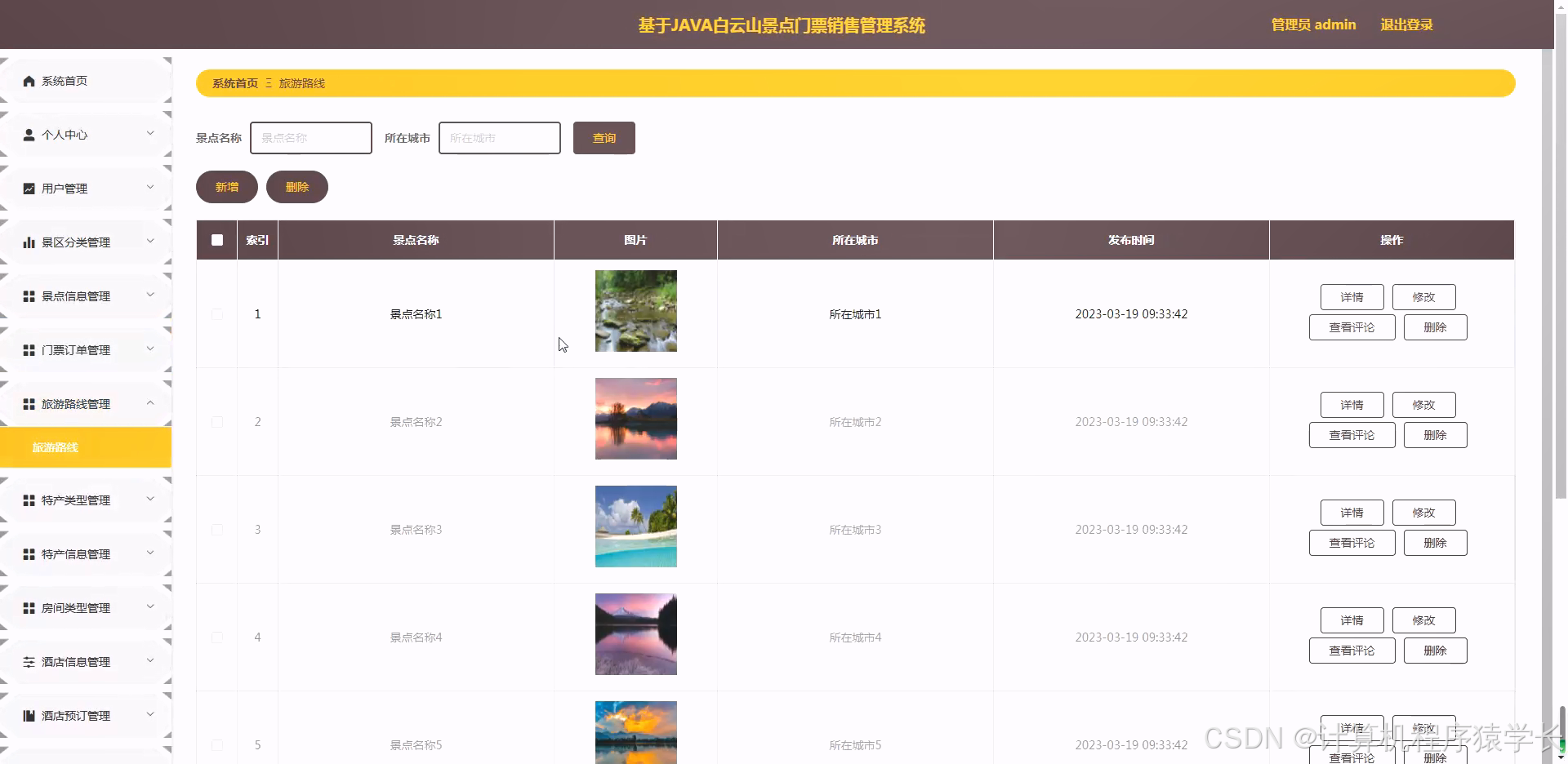Tick the checkbox for 景点名称1 row
Image resolution: width=1568 pixels, height=764 pixels.
tap(216, 314)
